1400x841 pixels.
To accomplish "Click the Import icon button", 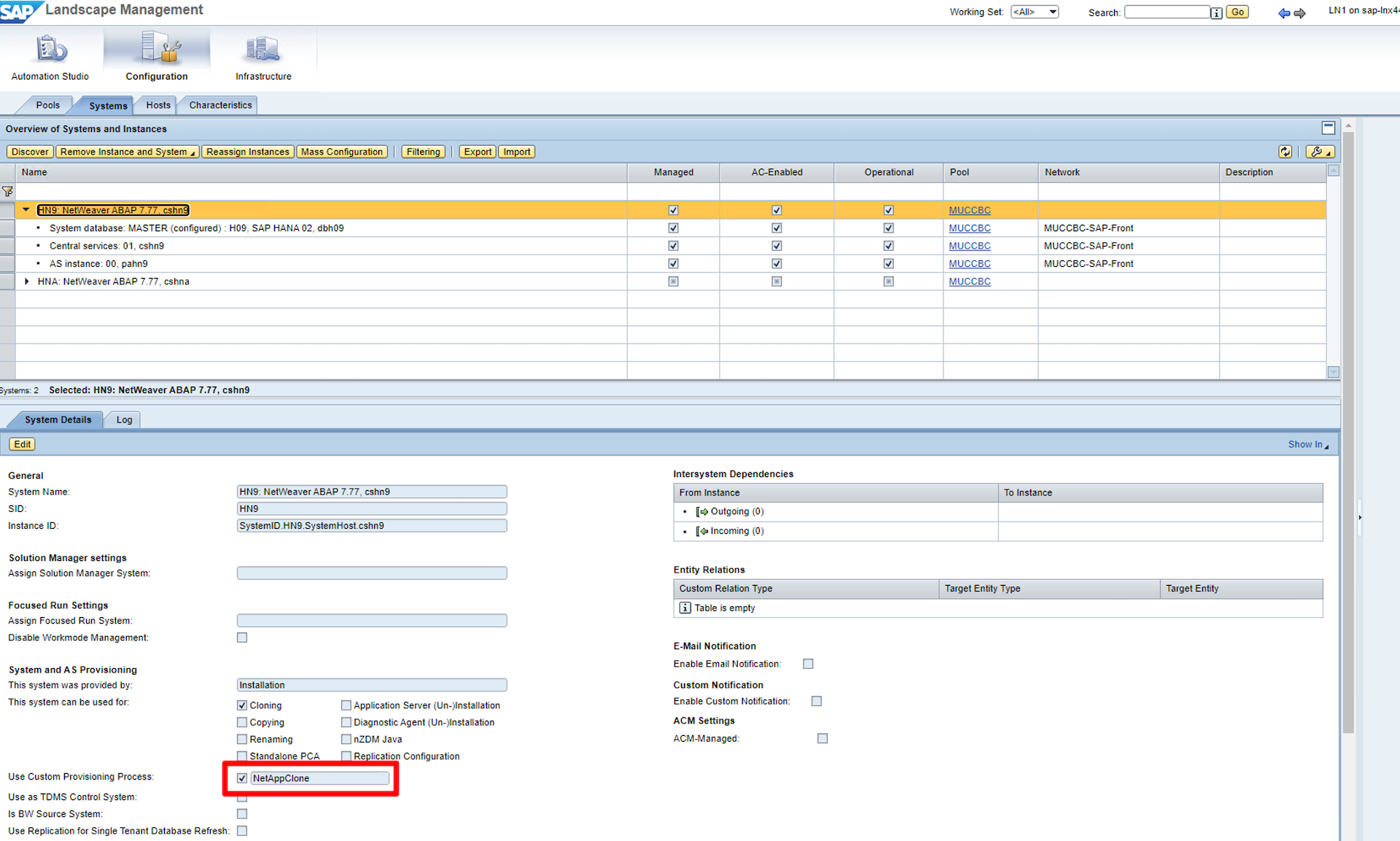I will pos(517,152).
